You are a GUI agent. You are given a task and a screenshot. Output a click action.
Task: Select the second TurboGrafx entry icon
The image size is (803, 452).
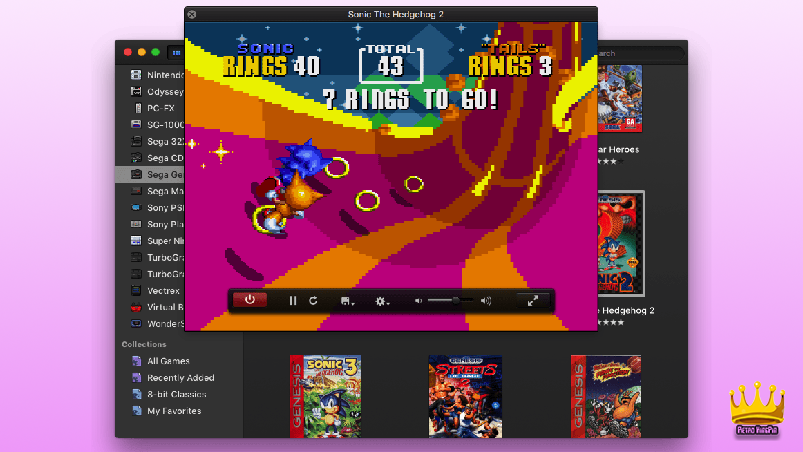coord(136,274)
